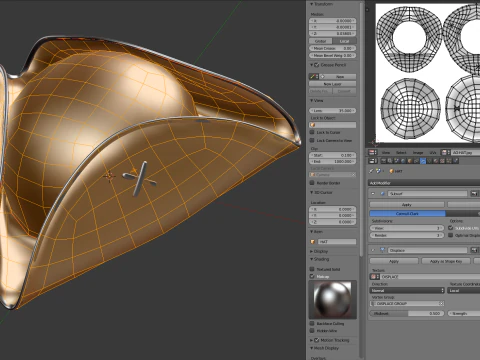Open the UV editor type selector icon

tap(372, 152)
